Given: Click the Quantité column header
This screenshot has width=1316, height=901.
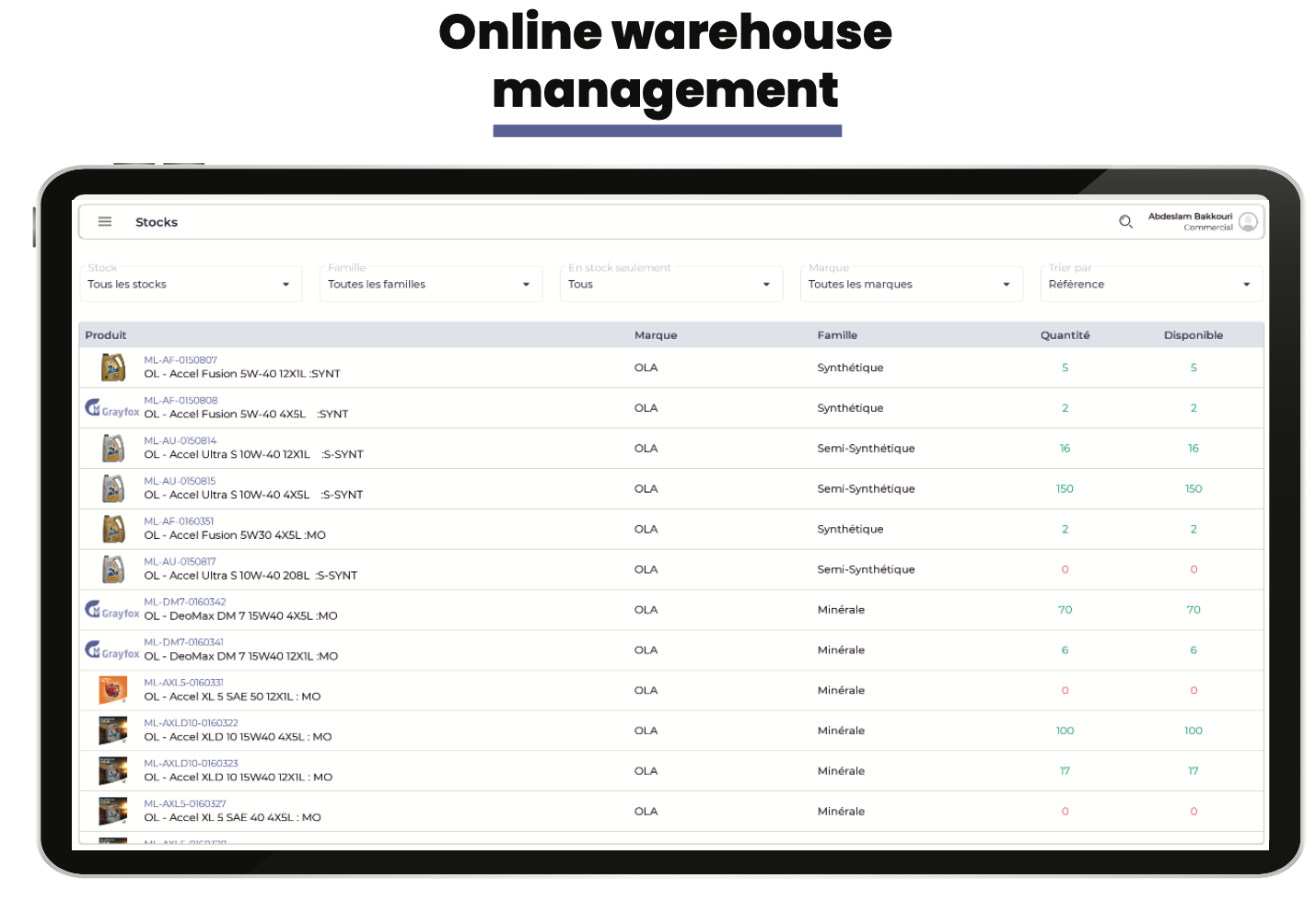Looking at the screenshot, I should (1065, 335).
